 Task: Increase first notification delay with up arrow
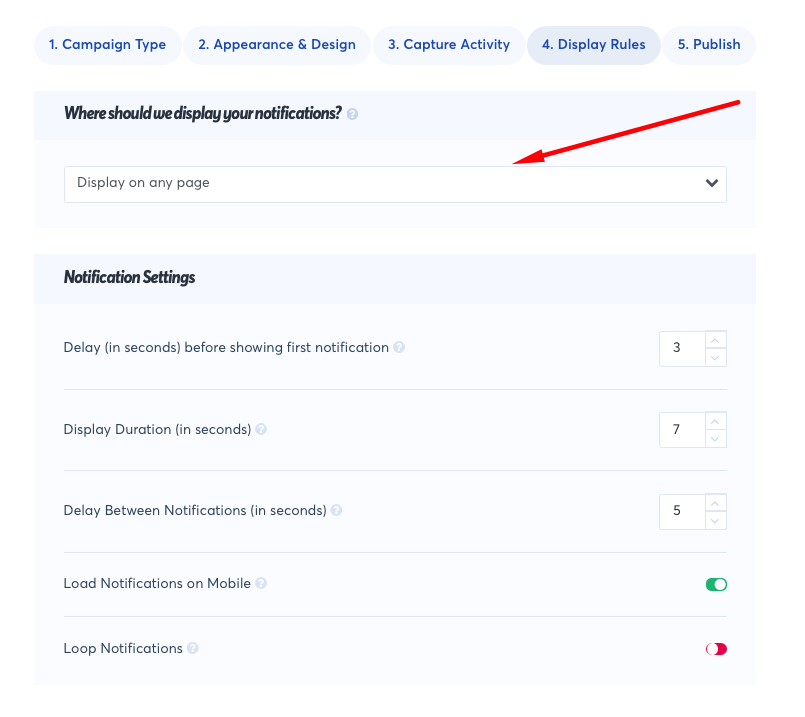715,339
